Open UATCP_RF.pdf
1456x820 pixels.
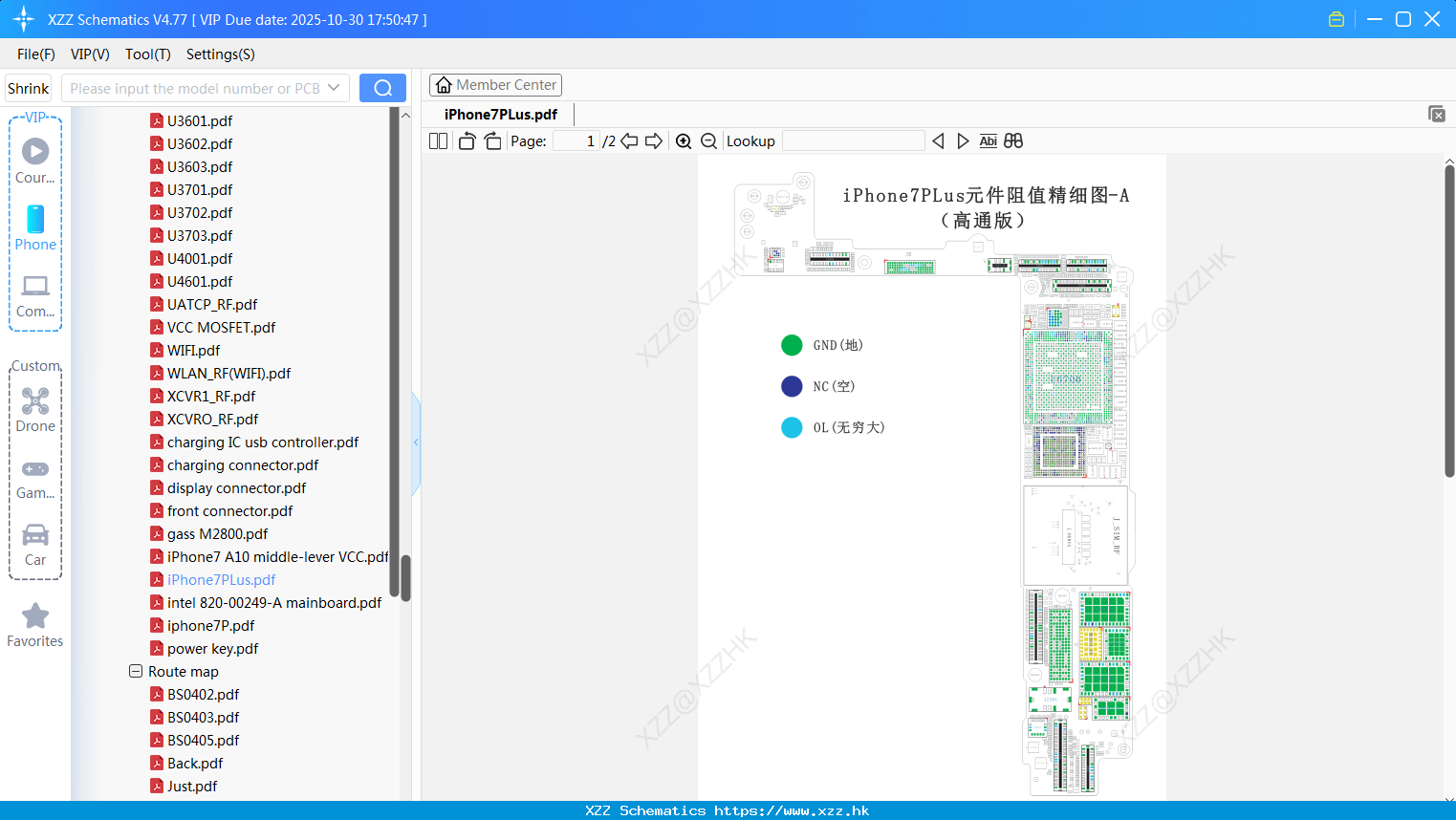pyautogui.click(x=204, y=304)
